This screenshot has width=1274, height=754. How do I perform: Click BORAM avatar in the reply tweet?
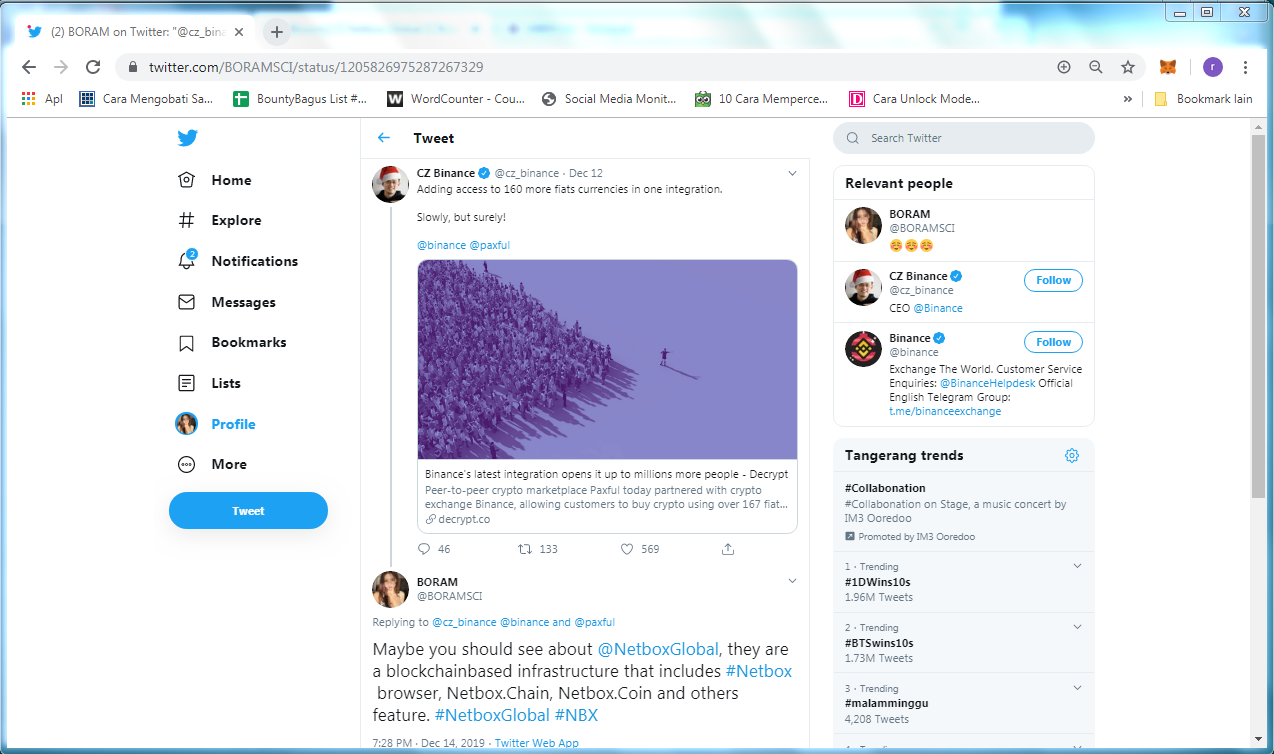click(x=390, y=590)
